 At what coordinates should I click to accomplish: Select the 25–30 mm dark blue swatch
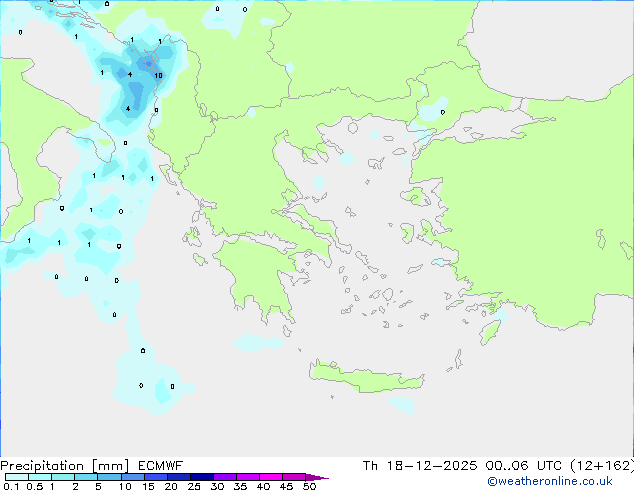[201, 477]
